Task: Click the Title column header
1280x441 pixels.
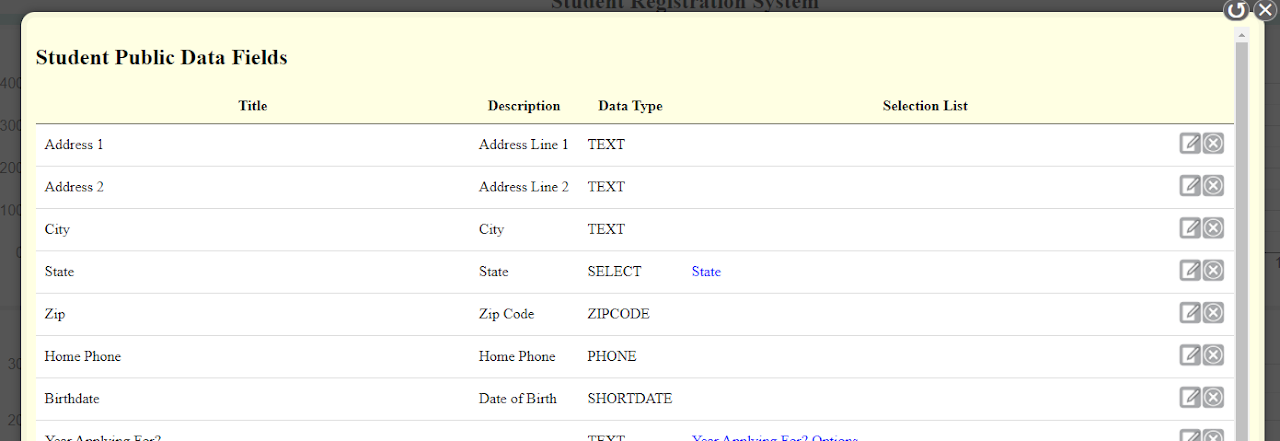Action: point(253,106)
